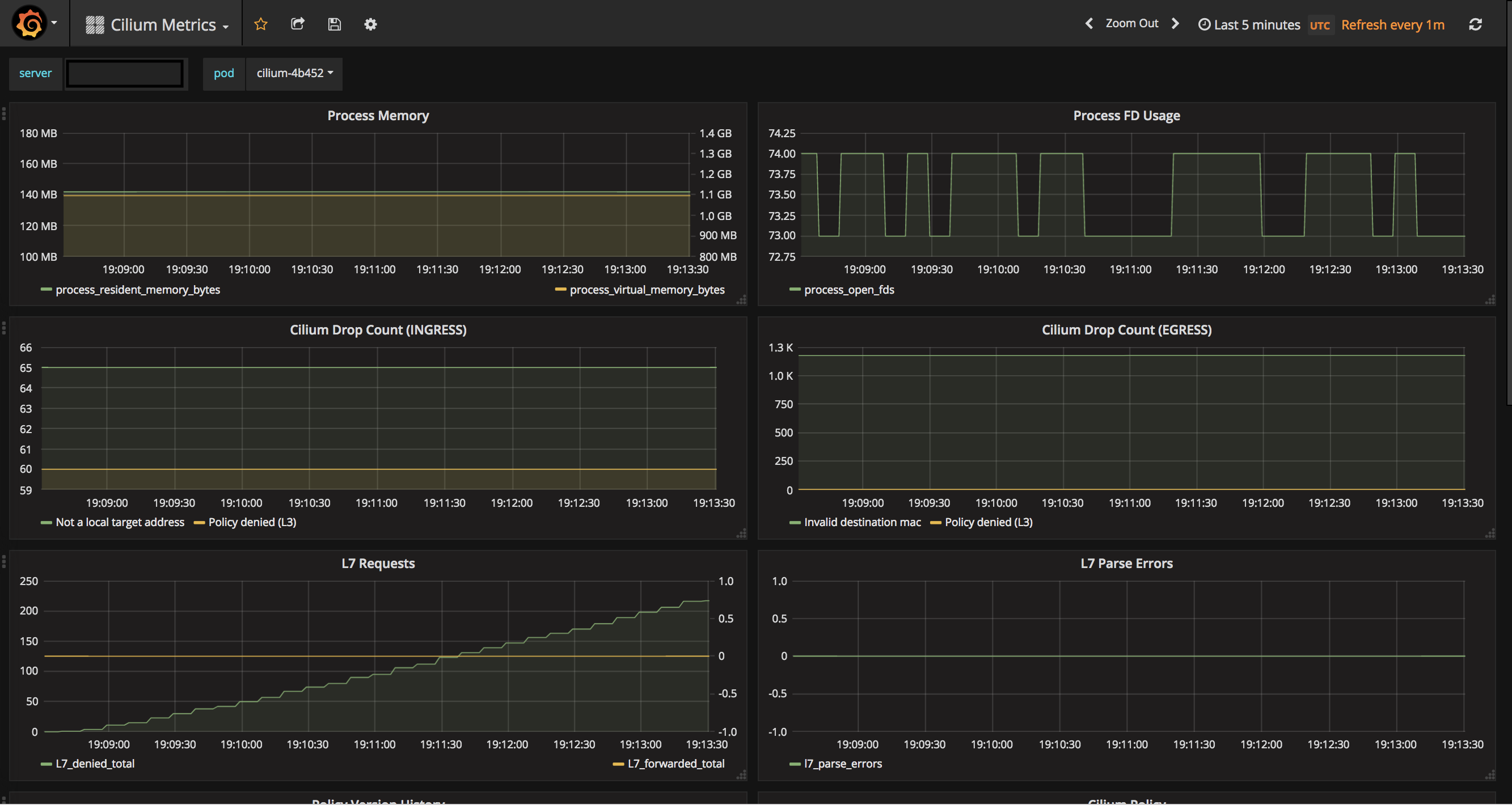This screenshot has height=805, width=1512.
Task: Toggle process_resident_memory_bytes series in legend
Action: [x=137, y=290]
